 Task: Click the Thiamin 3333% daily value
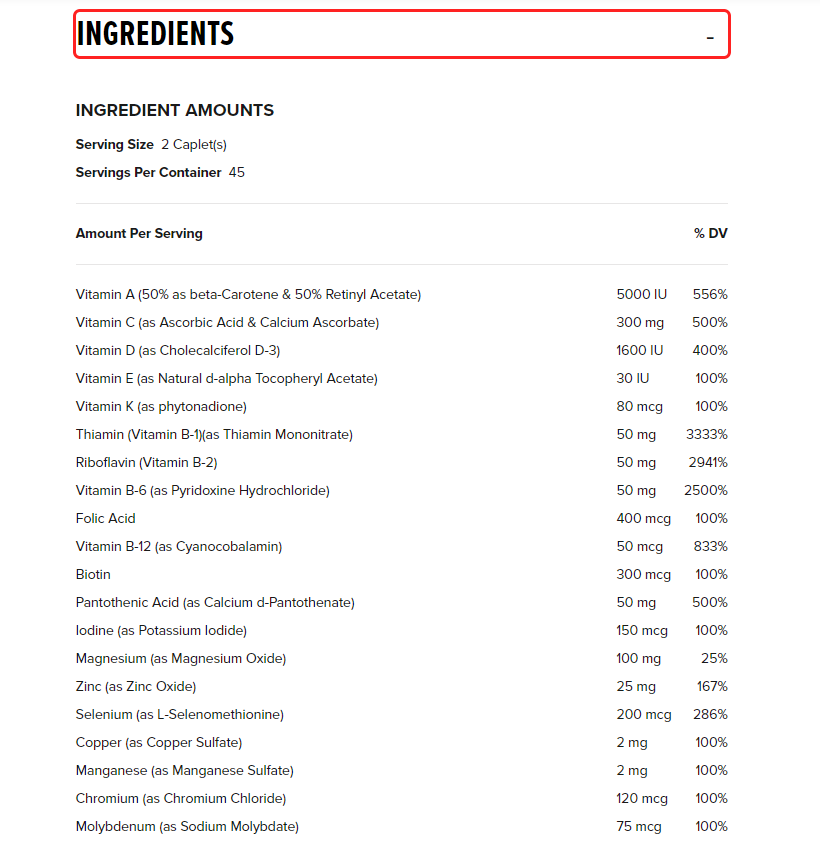tap(706, 435)
